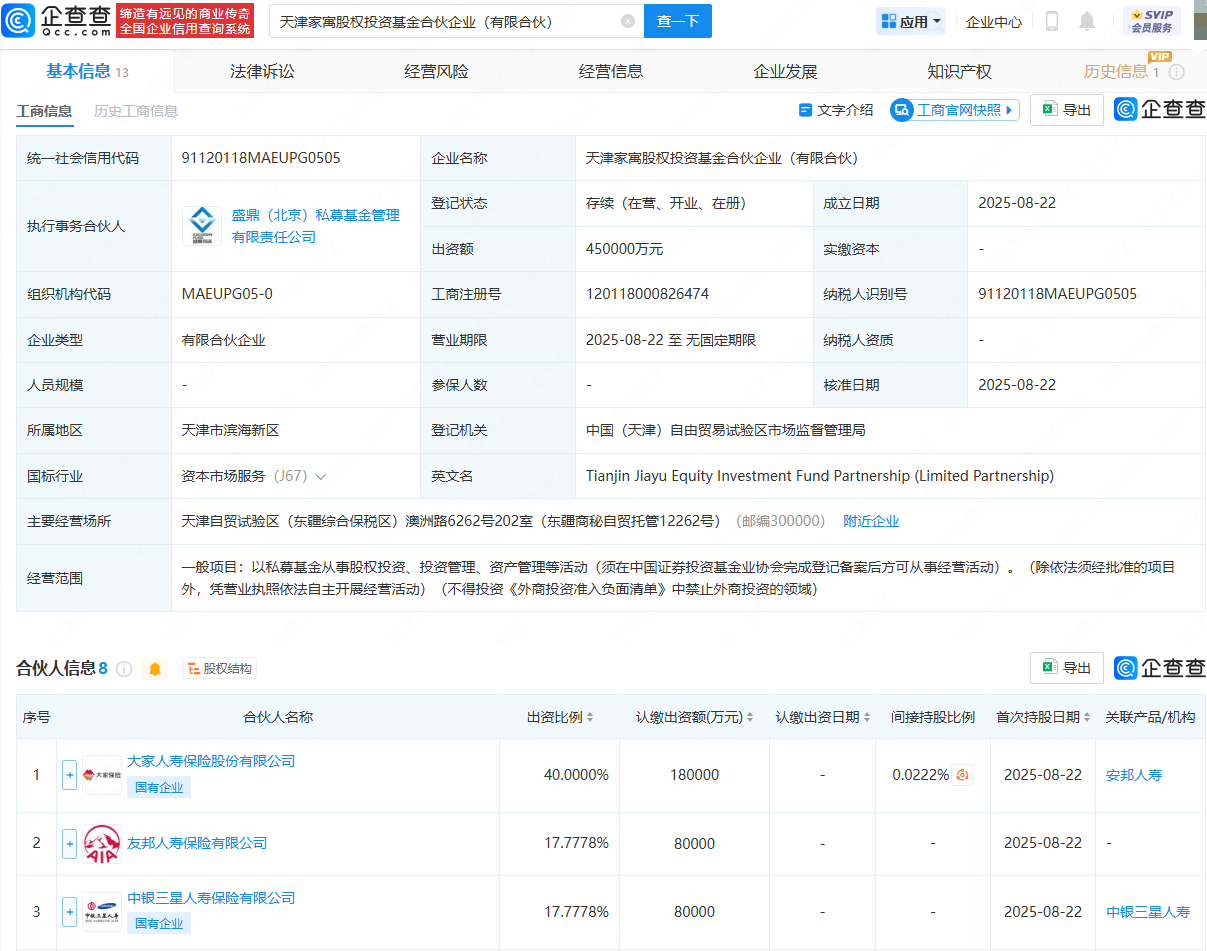Expand row 2 友邦人寿保险 details

pos(69,843)
